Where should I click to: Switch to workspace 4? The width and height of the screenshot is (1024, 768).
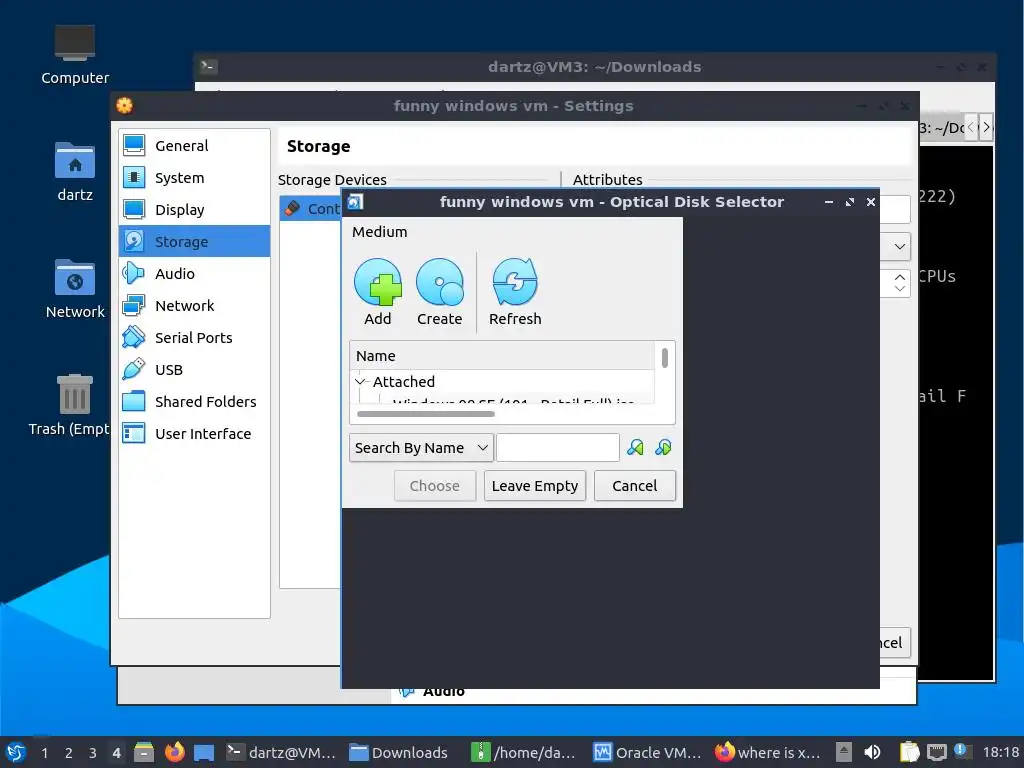point(116,752)
